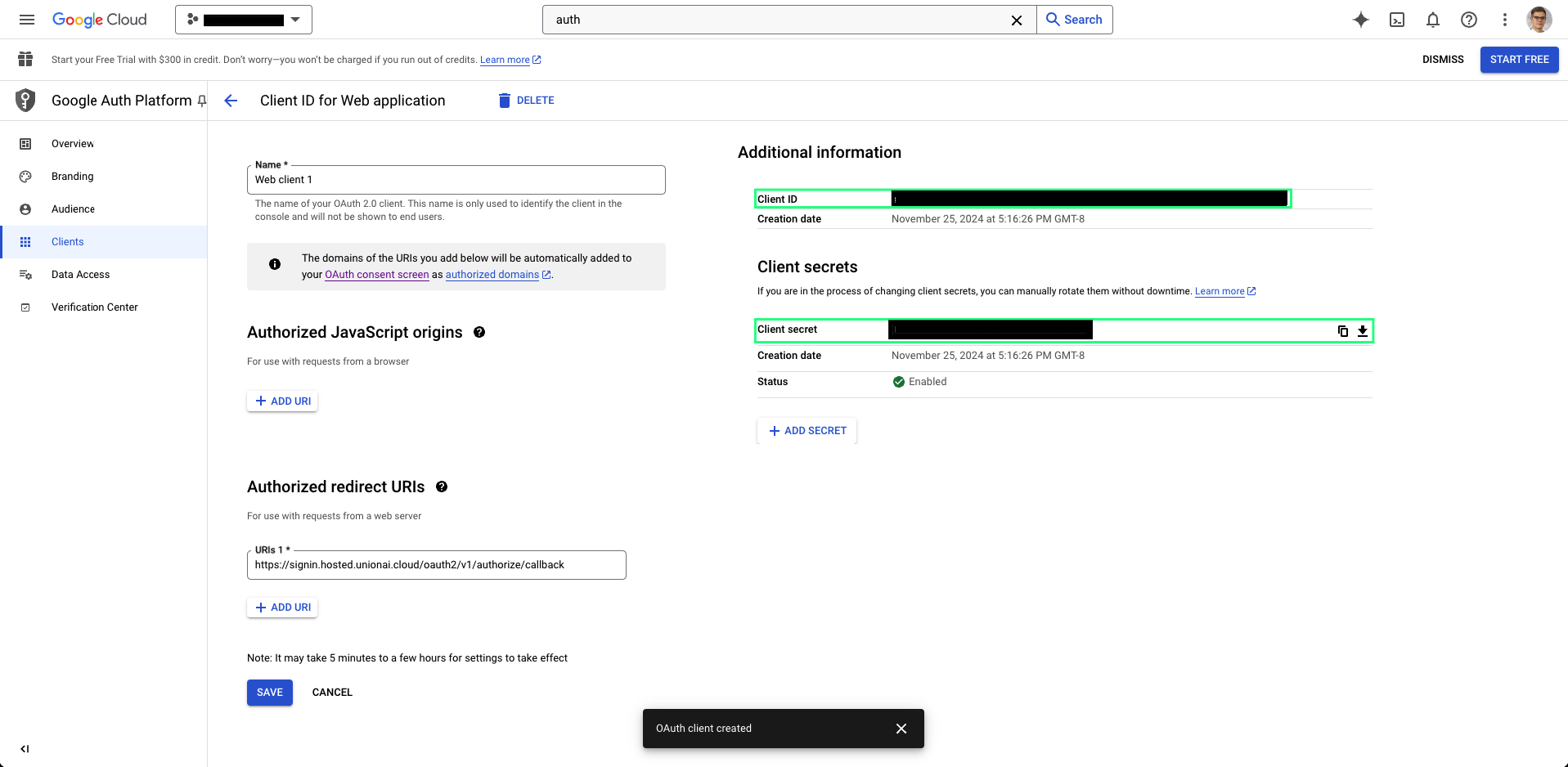
Task: Activate the Cloud Shell terminal
Action: (x=1397, y=20)
